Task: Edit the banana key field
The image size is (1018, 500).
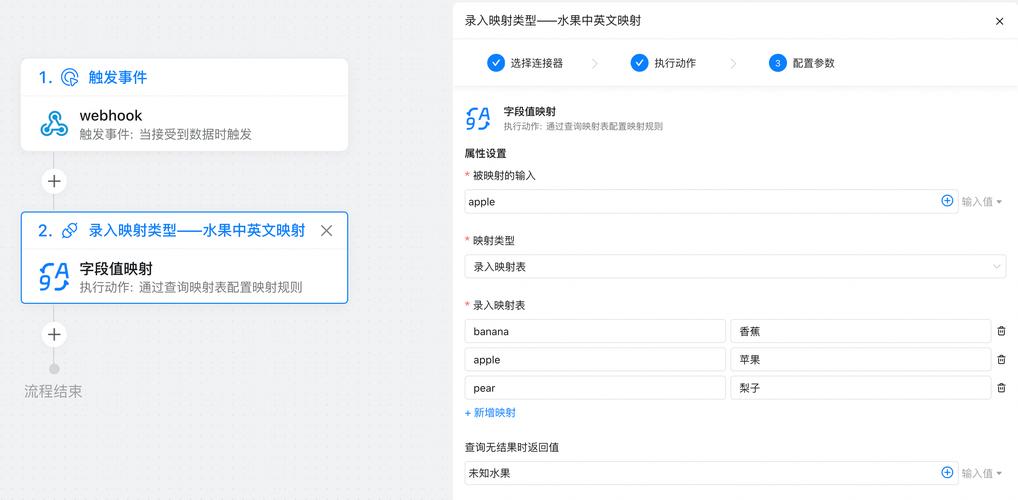Action: 595,331
